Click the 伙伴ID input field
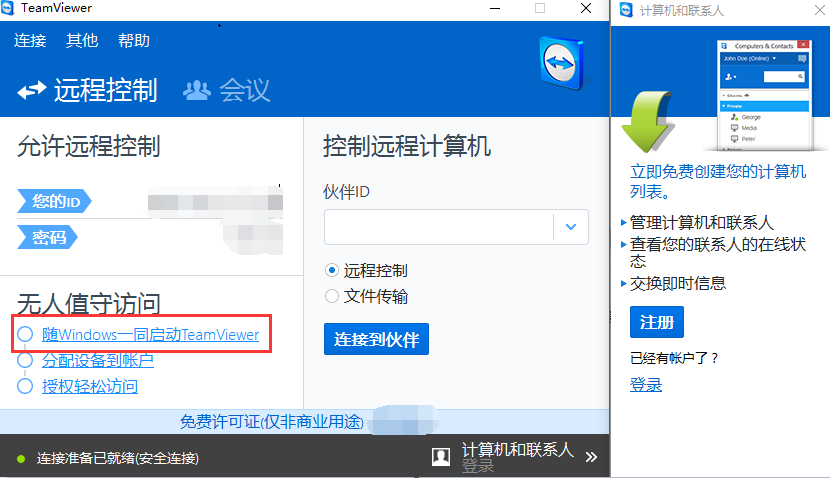This screenshot has width=830, height=478. [x=438, y=227]
